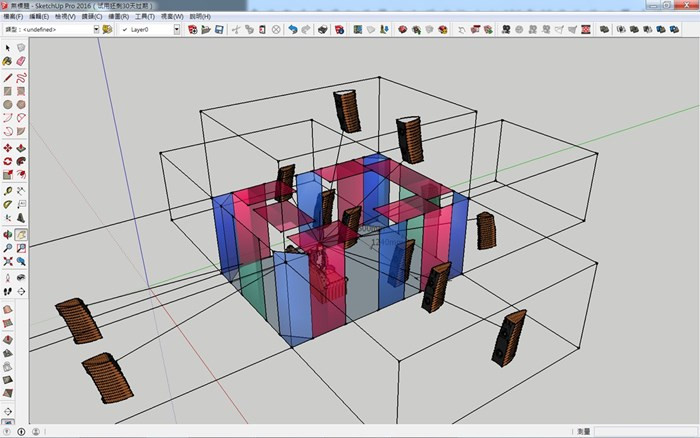Click the Print toolbar icon
This screenshot has width=700, height=438.
pos(323,30)
